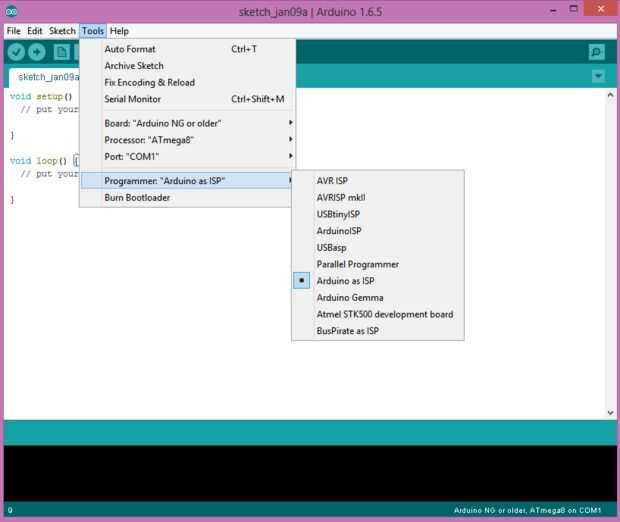
Task: Click the status bar board info text
Action: [527, 511]
